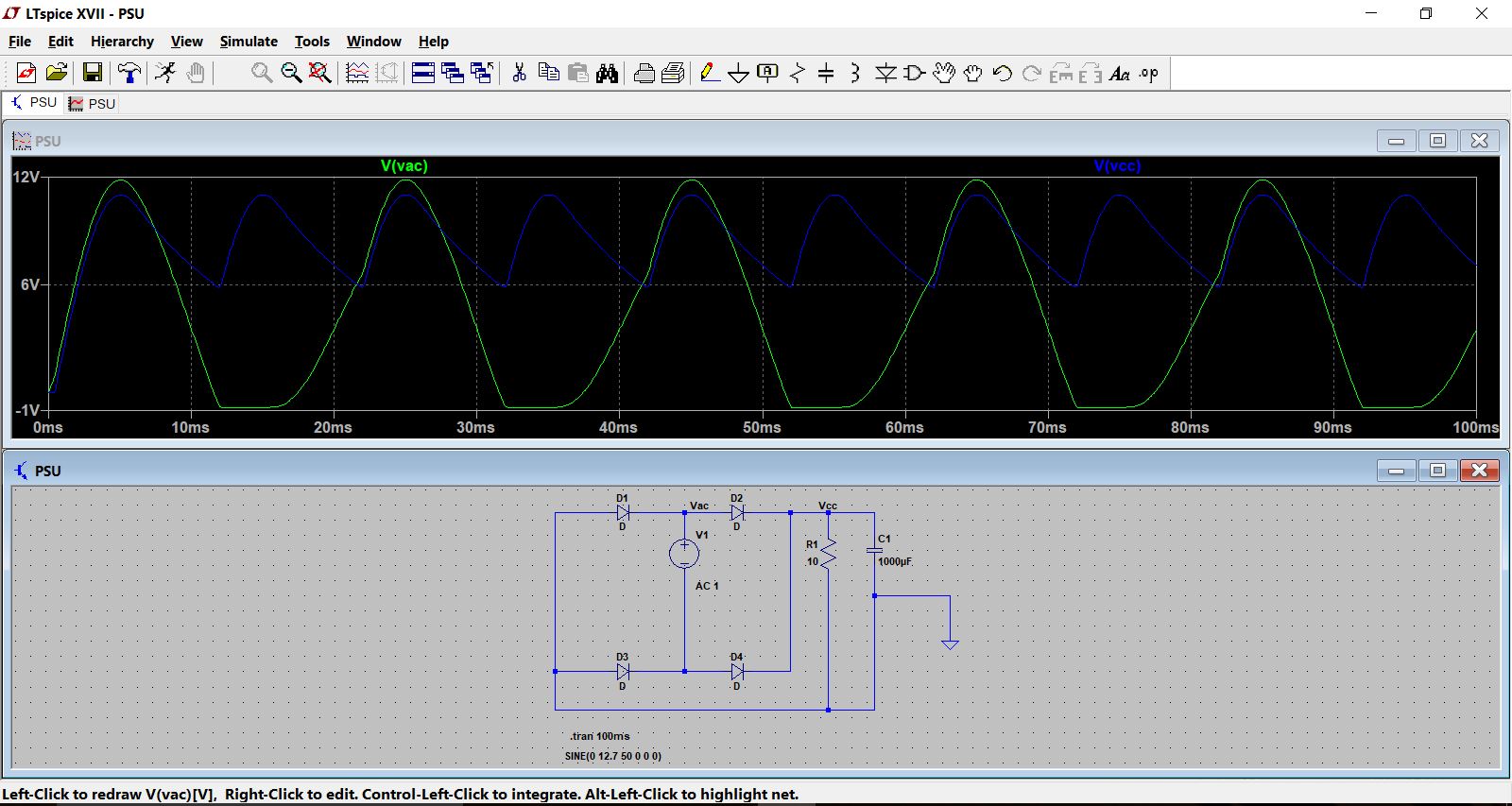Zoom to full extents icon
The image size is (1512, 806).
[x=320, y=73]
